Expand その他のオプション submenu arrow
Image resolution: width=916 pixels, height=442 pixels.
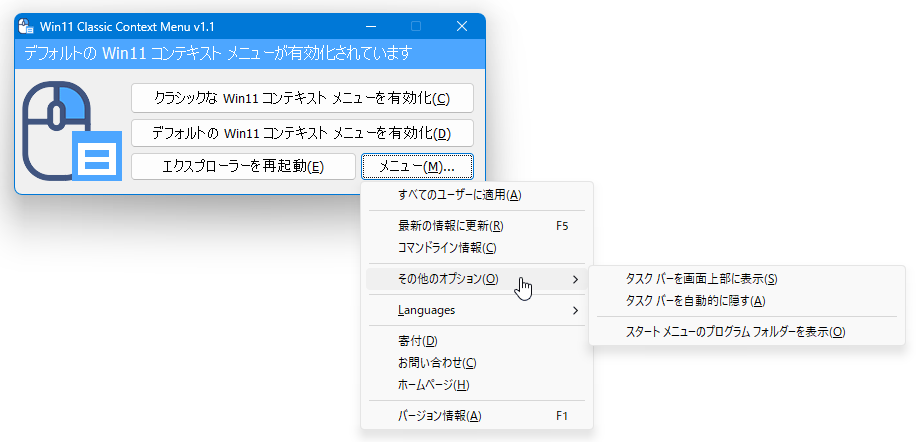tap(576, 280)
